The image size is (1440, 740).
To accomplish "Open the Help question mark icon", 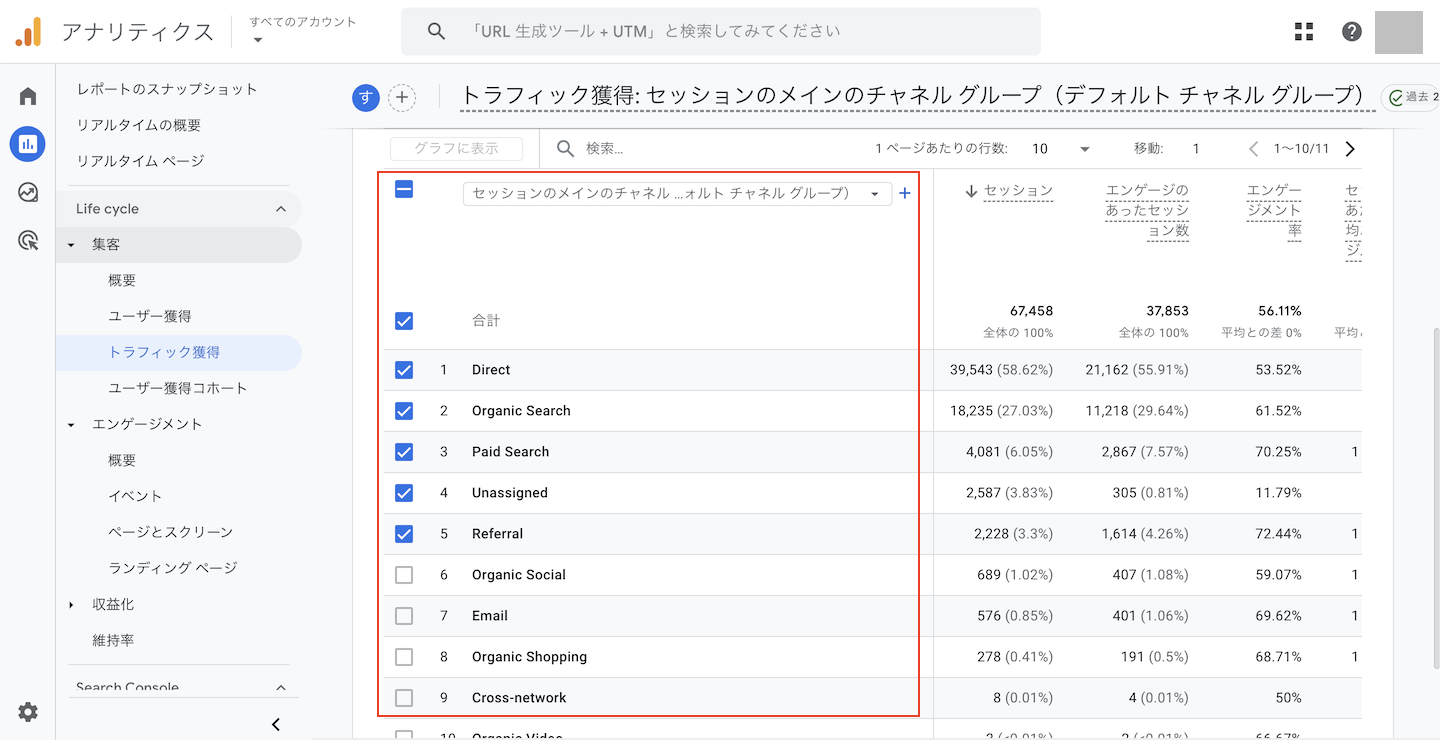I will (1352, 32).
